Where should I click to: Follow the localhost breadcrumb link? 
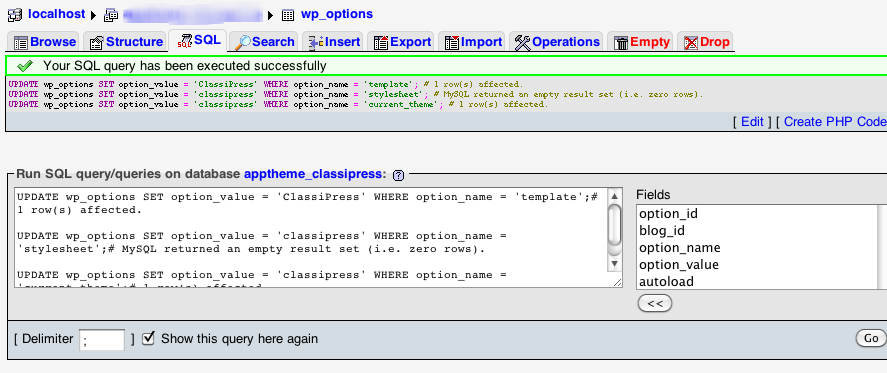(x=57, y=14)
